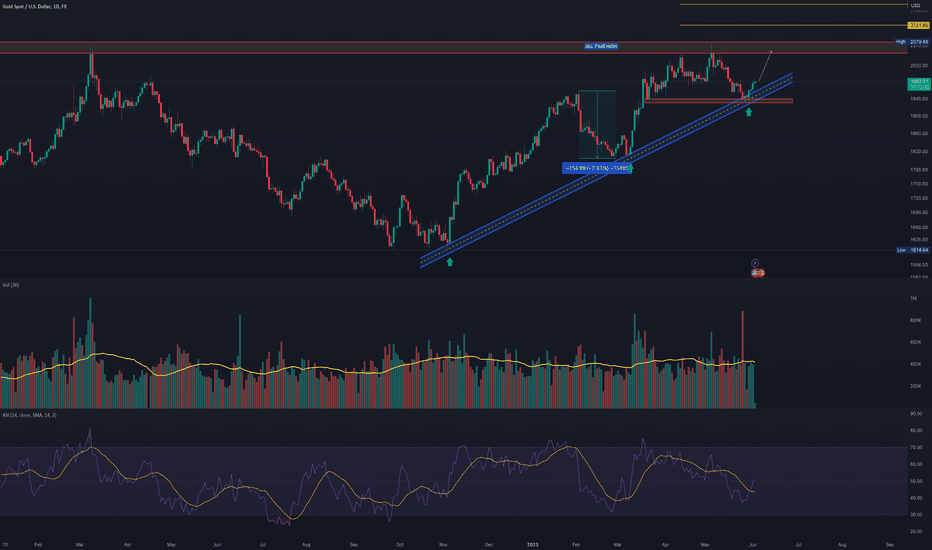Click the 1860.00 price axis label
The width and height of the screenshot is (932, 550).
click(919, 133)
